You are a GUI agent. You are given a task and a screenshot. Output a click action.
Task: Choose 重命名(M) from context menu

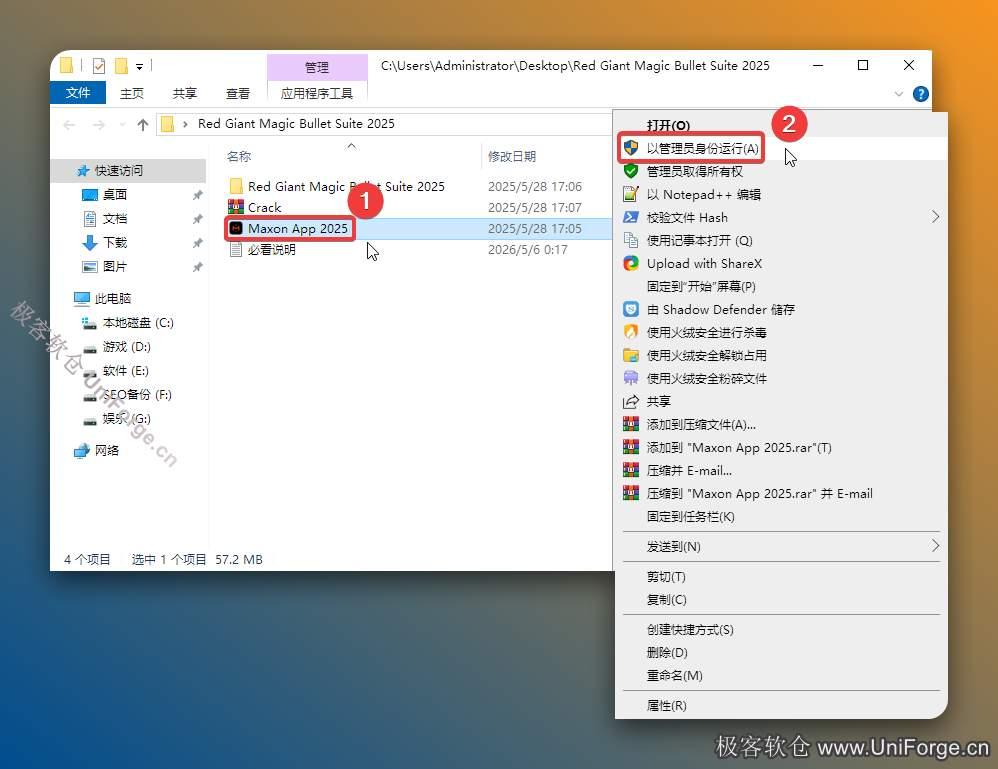click(x=675, y=675)
